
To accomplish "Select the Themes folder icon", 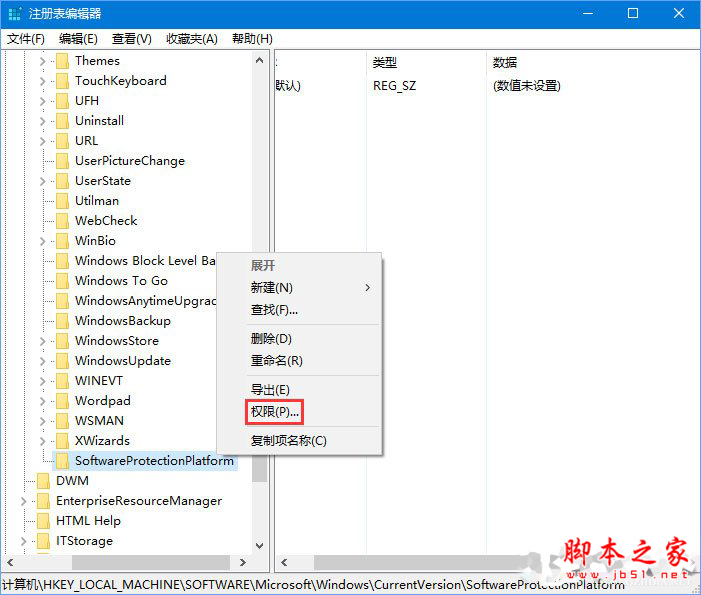I will point(63,61).
